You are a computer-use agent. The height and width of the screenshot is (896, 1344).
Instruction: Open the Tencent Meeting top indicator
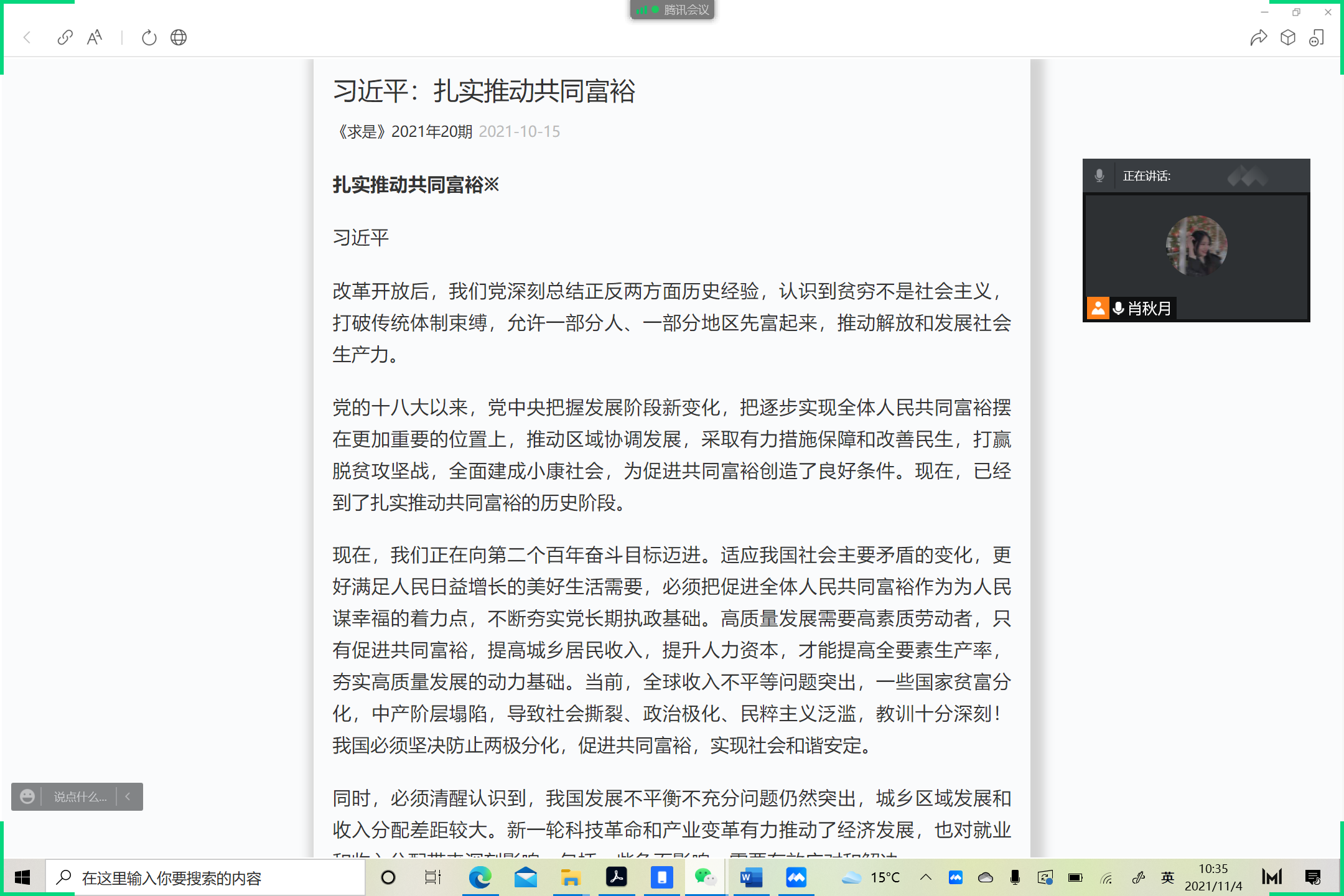coord(673,9)
